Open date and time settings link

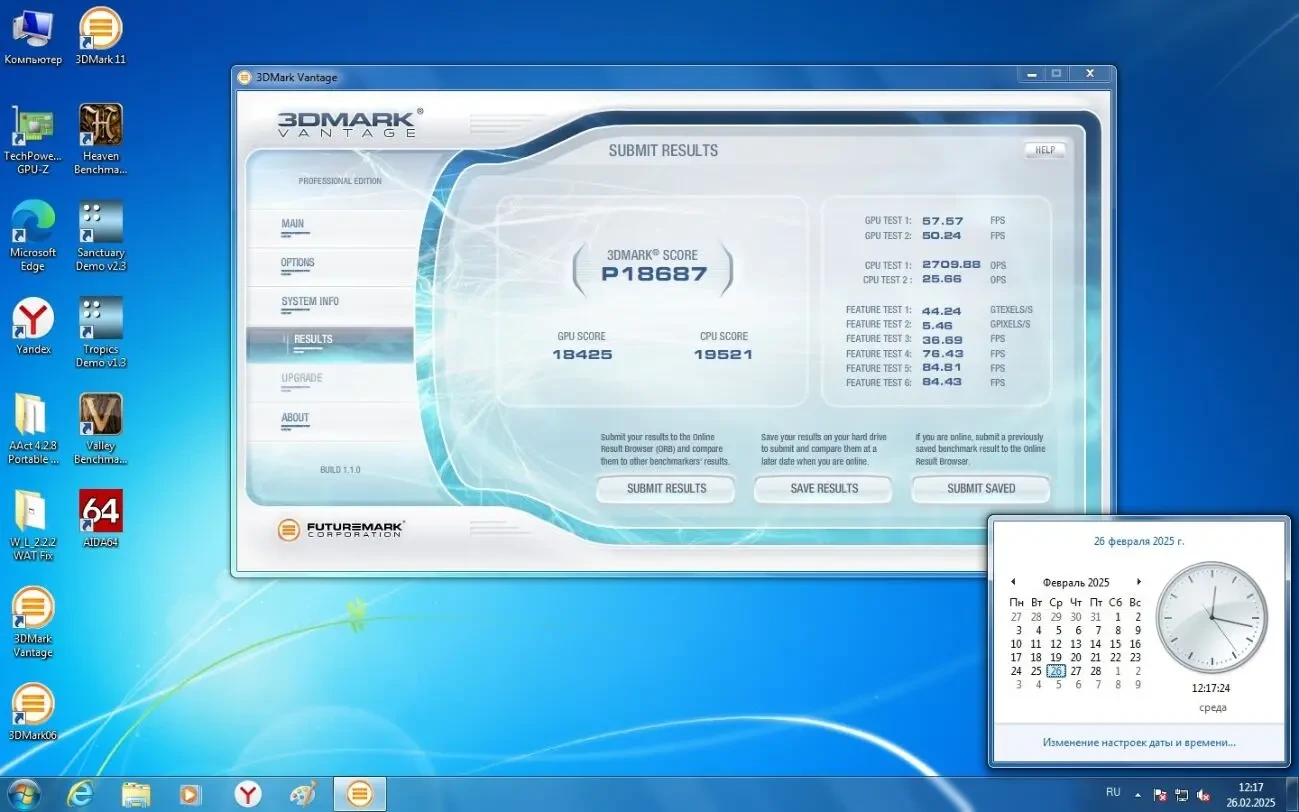click(1138, 742)
